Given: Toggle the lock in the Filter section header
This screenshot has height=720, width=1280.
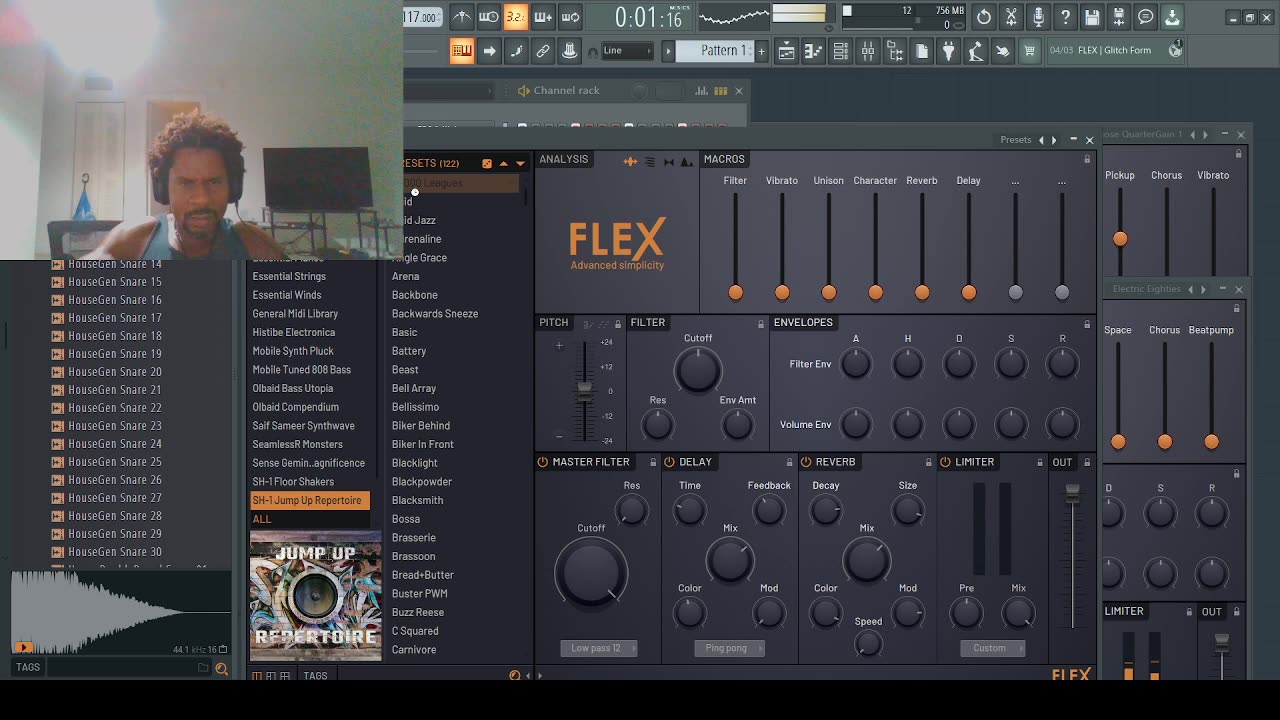Looking at the screenshot, I should tap(761, 324).
